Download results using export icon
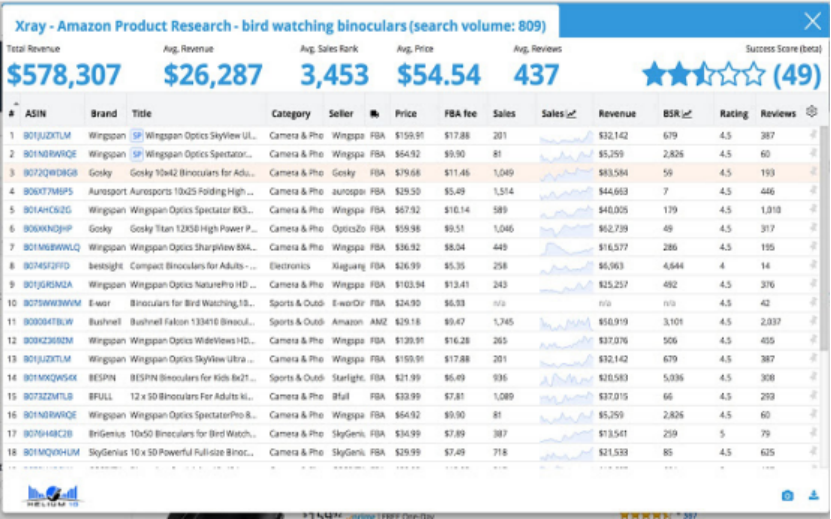The height and width of the screenshot is (519, 831). point(813,495)
